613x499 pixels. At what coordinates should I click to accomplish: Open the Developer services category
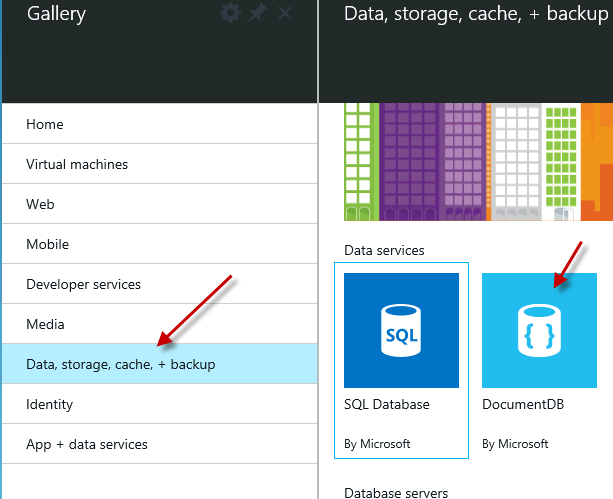pos(160,284)
